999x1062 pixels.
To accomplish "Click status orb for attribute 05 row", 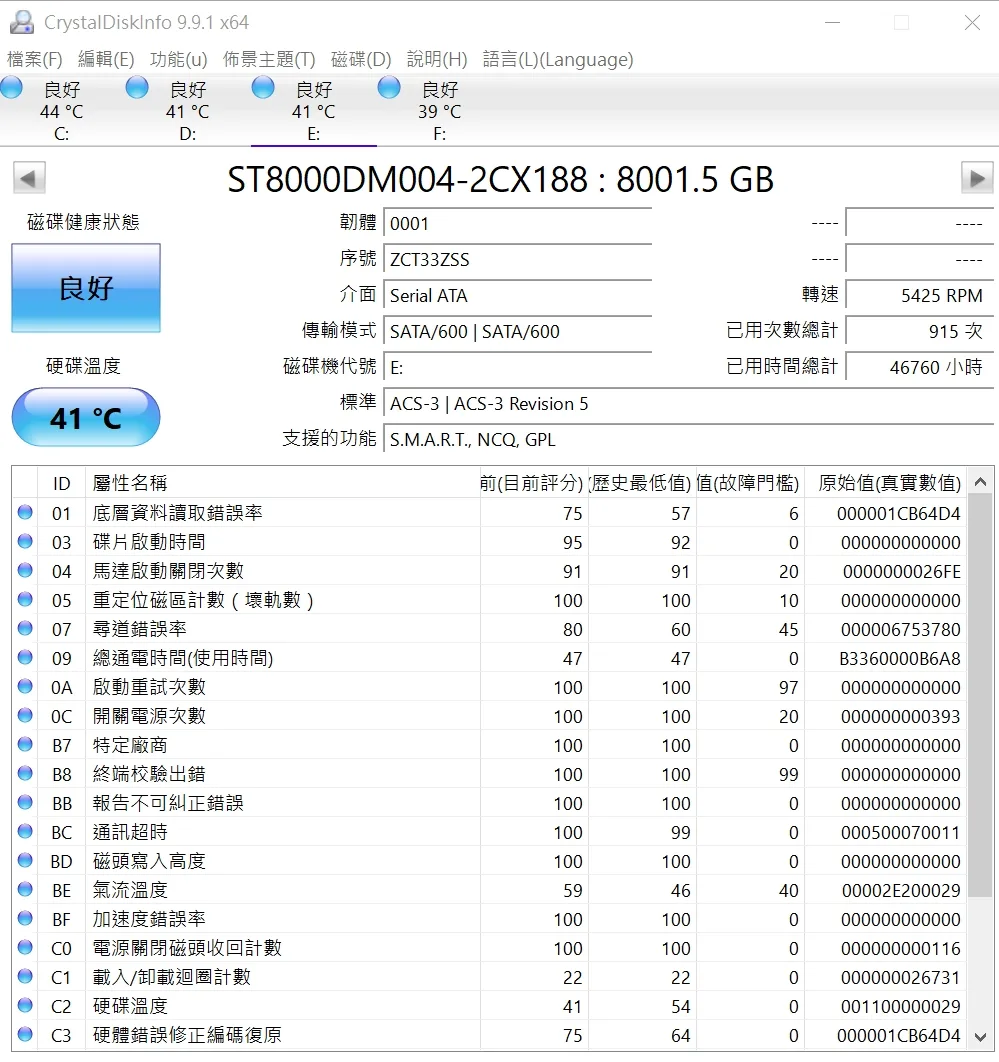I will 25,599.
